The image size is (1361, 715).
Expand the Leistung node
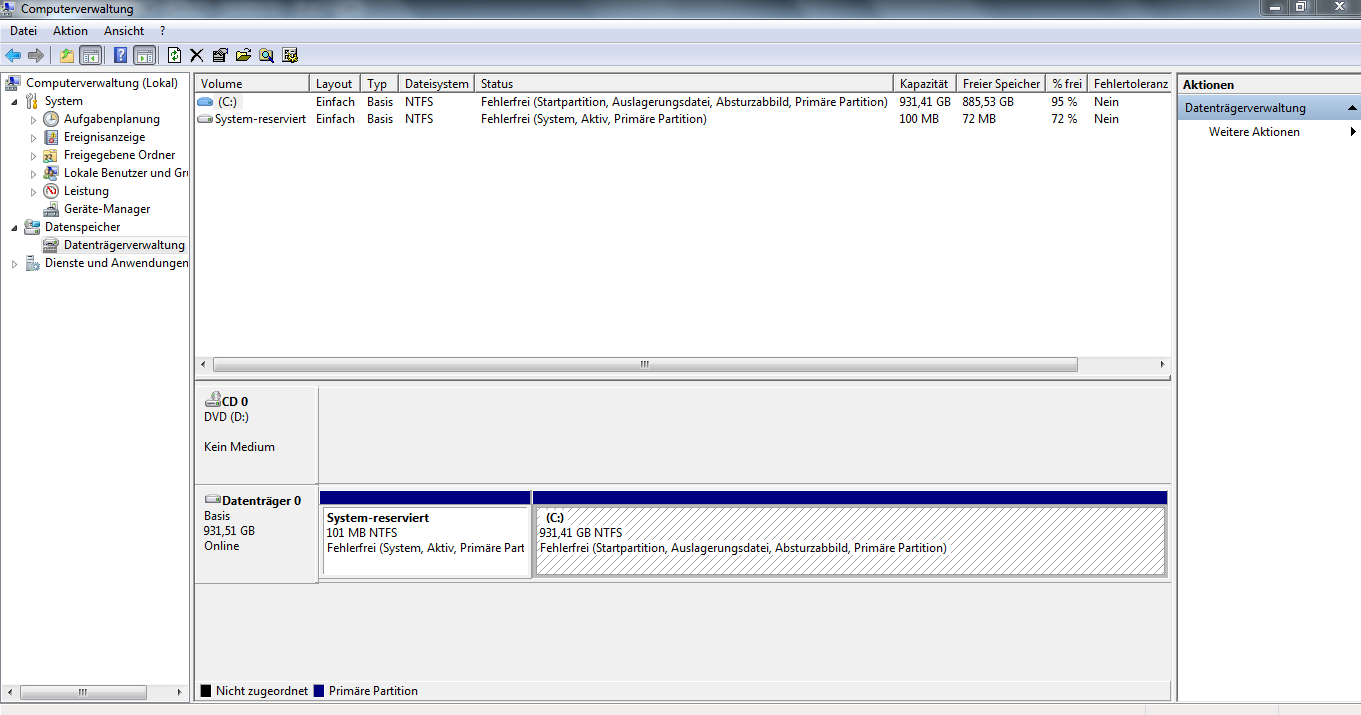[x=33, y=191]
